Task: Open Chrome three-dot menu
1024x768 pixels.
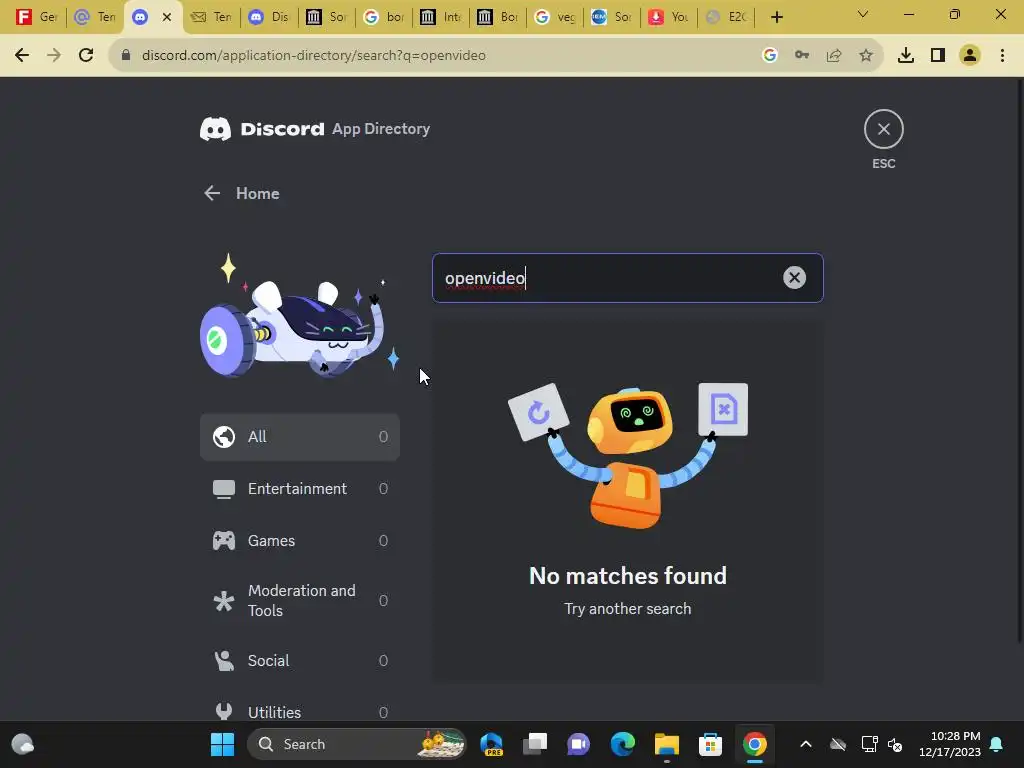Action: (1002, 56)
